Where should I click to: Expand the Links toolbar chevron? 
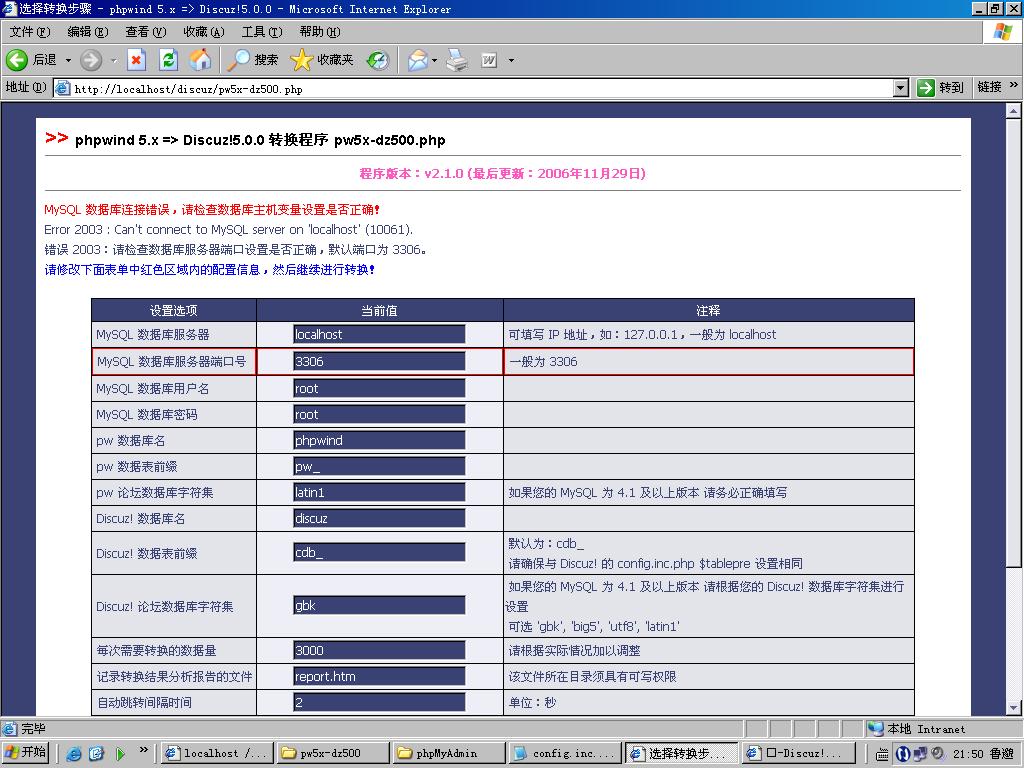(x=1014, y=86)
